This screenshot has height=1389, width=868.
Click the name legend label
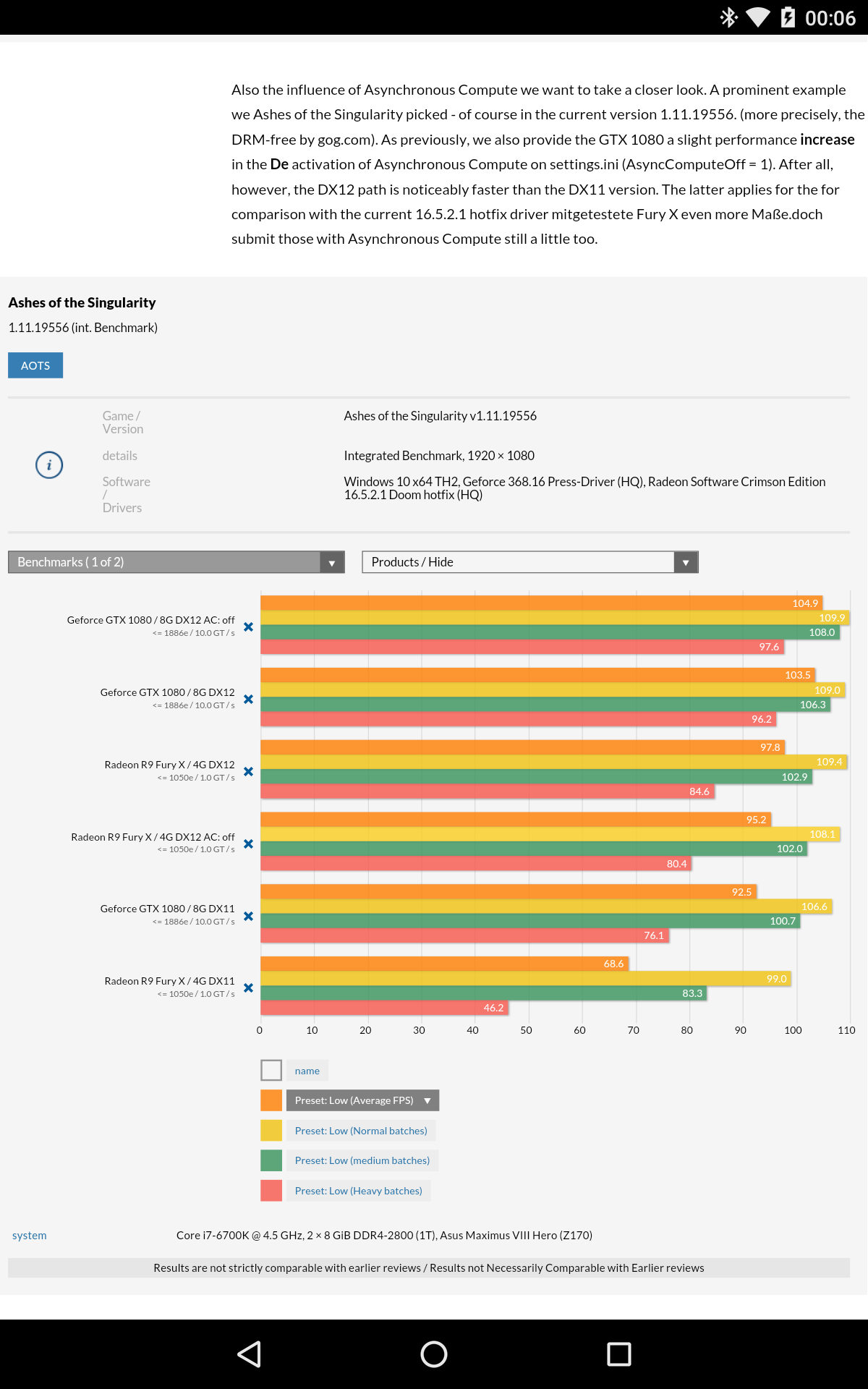pyautogui.click(x=307, y=1071)
